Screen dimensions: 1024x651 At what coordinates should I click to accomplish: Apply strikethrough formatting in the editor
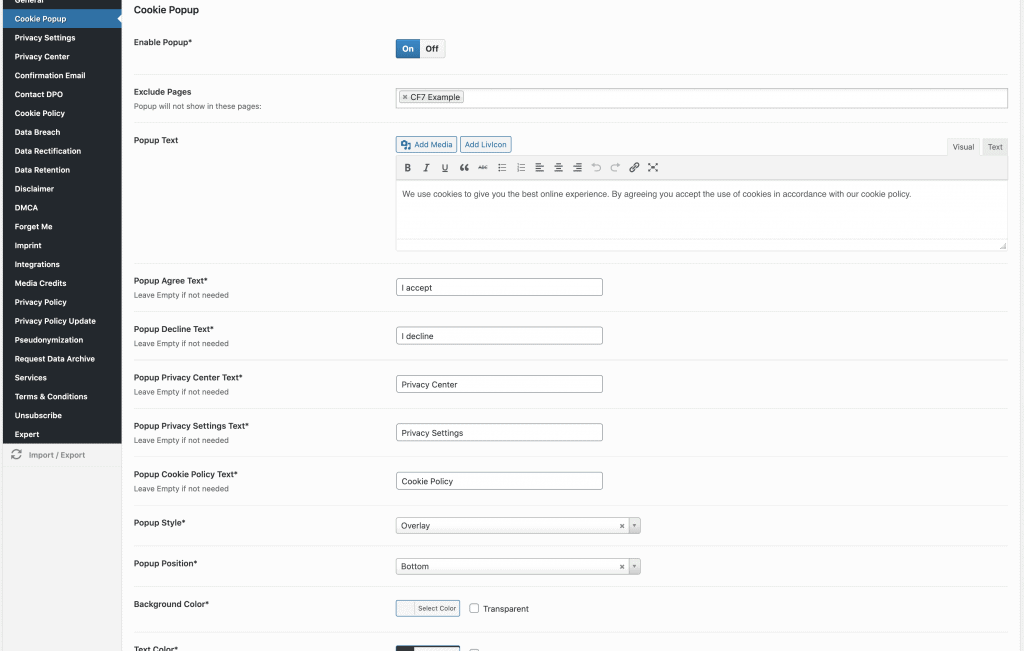(x=483, y=167)
